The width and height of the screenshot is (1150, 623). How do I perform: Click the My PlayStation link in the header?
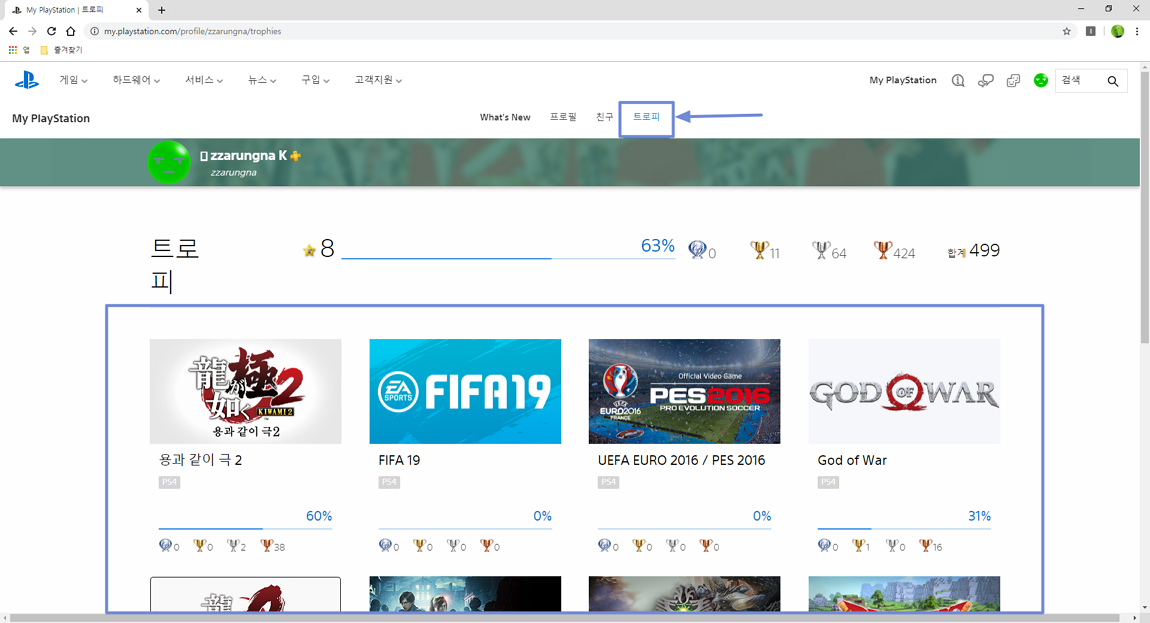903,80
